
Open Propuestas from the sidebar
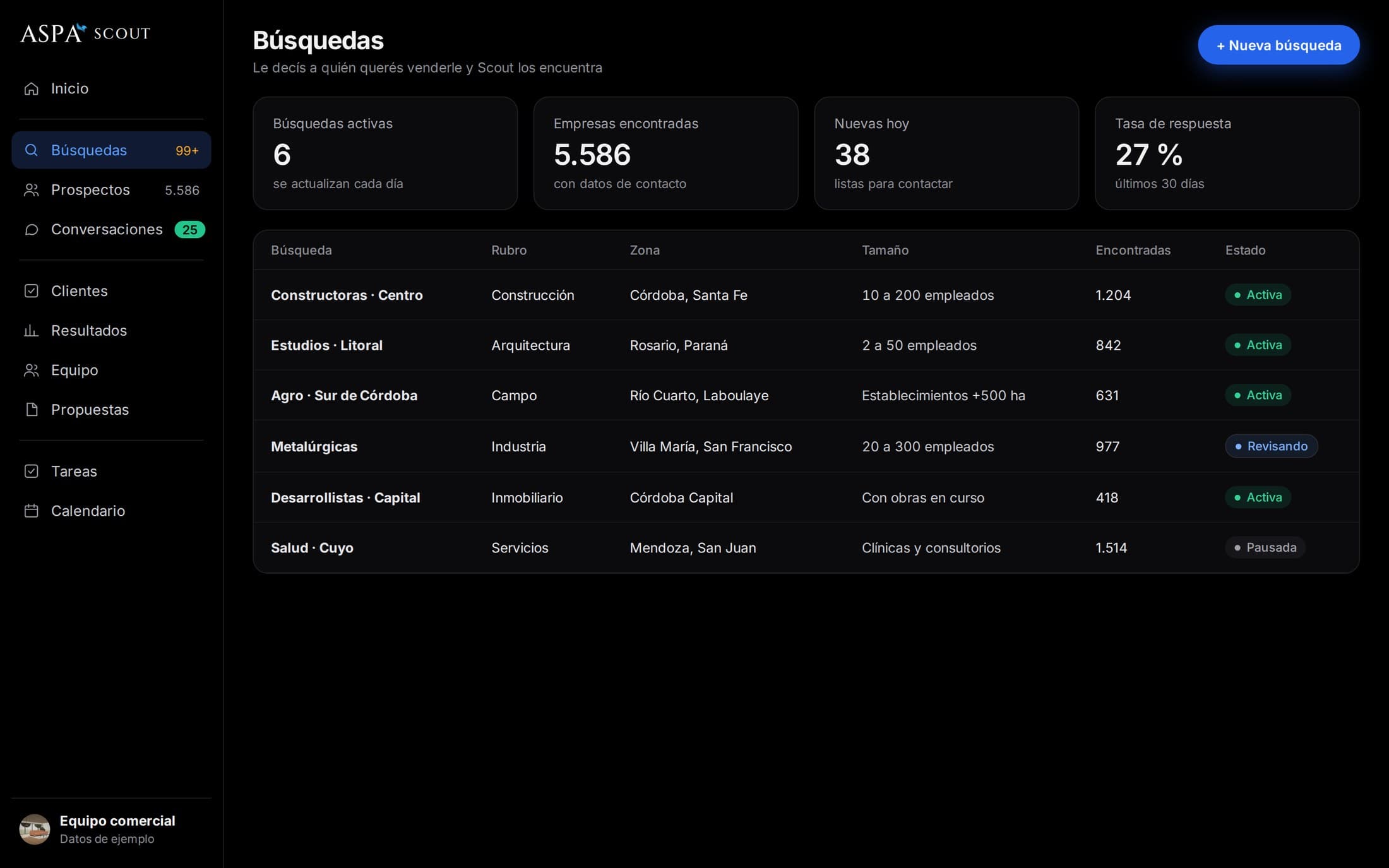pos(111,410)
